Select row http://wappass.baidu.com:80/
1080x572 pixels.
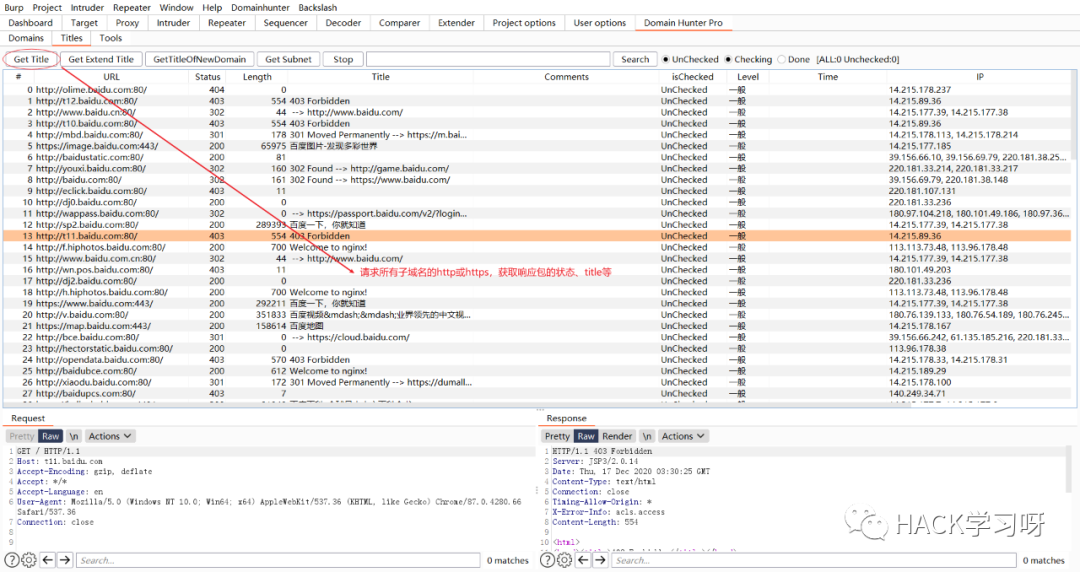pos(537,214)
